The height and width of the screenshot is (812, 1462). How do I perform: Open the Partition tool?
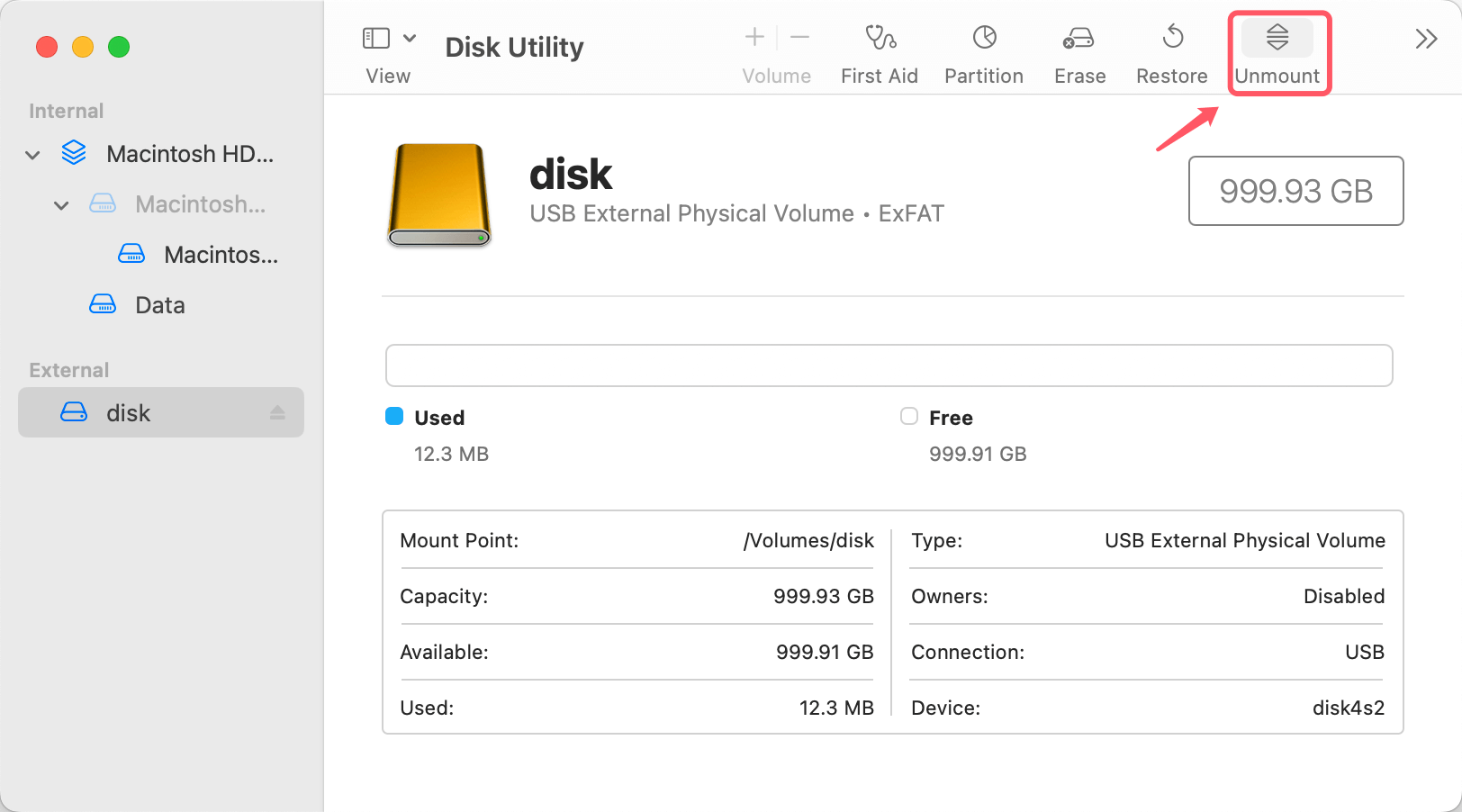tap(983, 51)
